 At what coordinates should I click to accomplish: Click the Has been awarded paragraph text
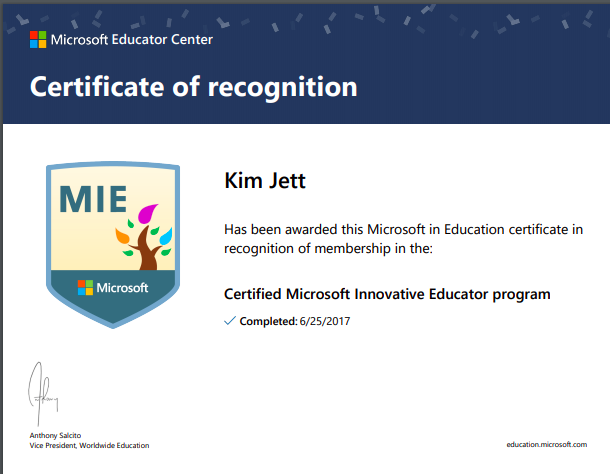tap(403, 239)
